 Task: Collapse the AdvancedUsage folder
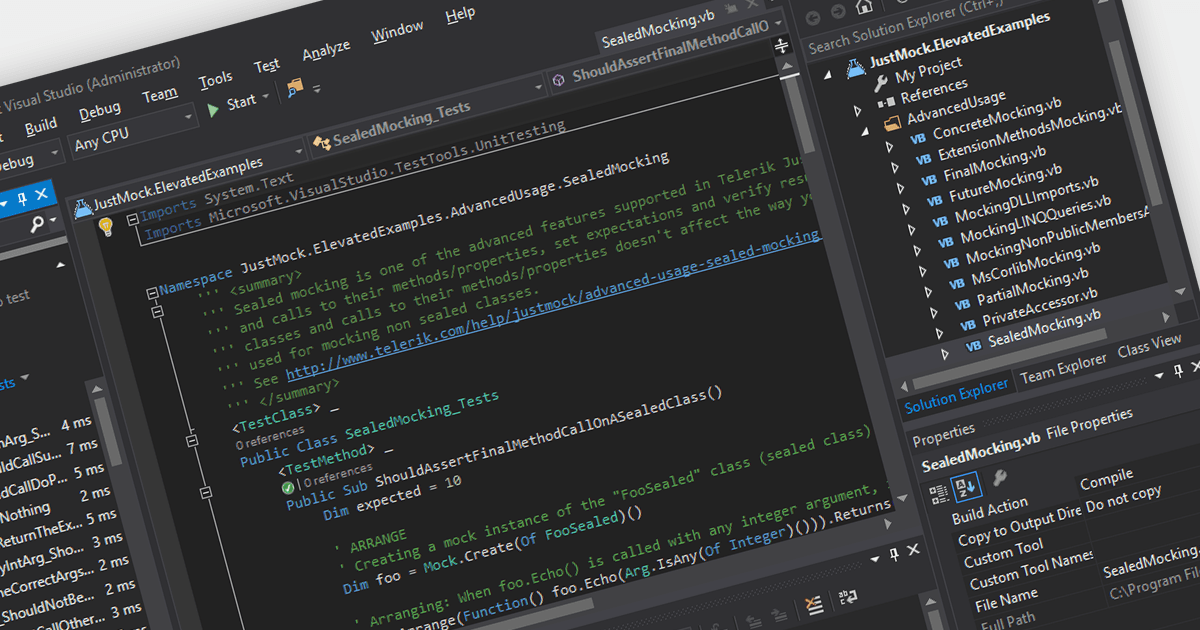(864, 132)
